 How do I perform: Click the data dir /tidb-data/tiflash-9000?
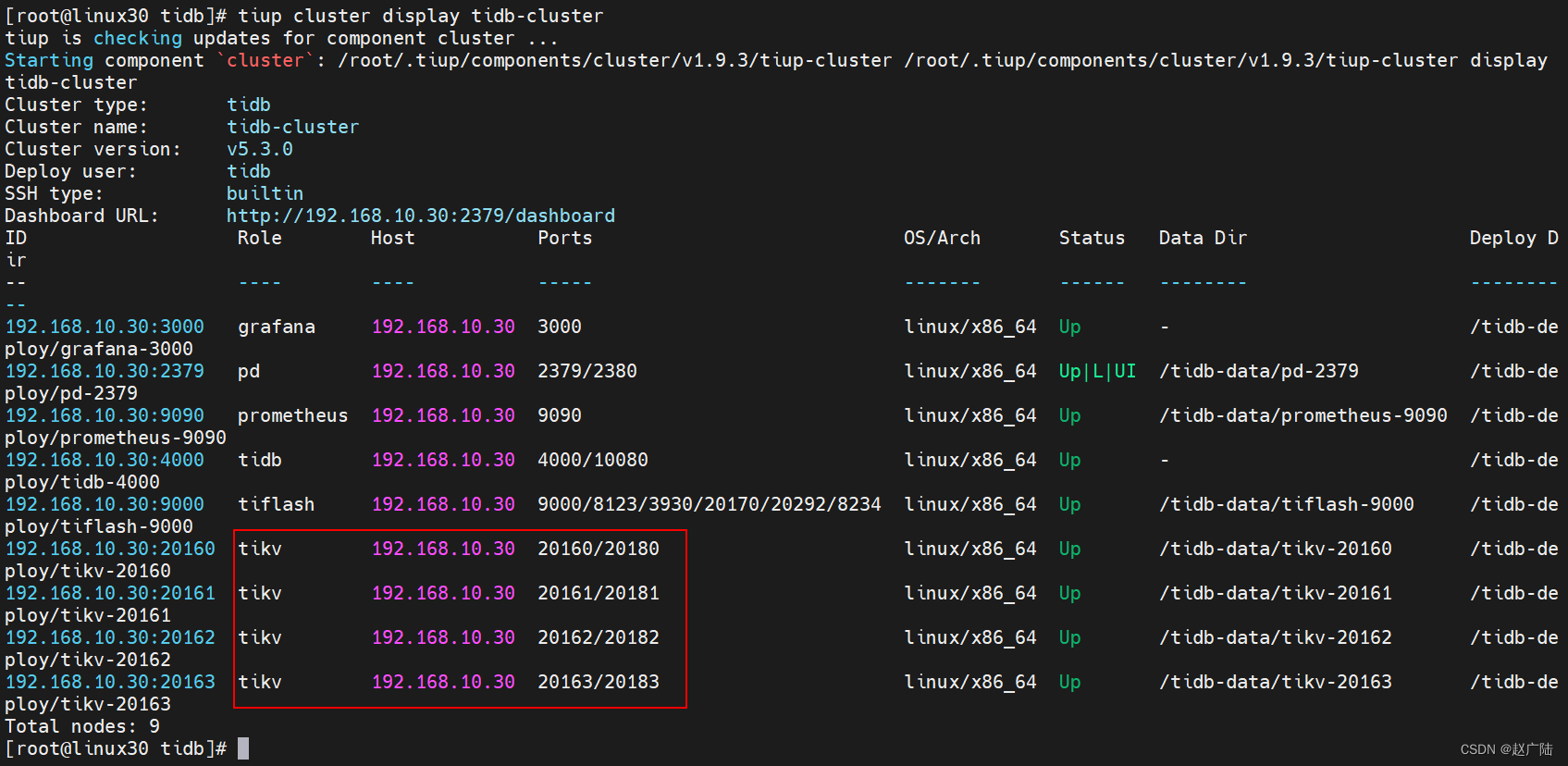(1287, 504)
